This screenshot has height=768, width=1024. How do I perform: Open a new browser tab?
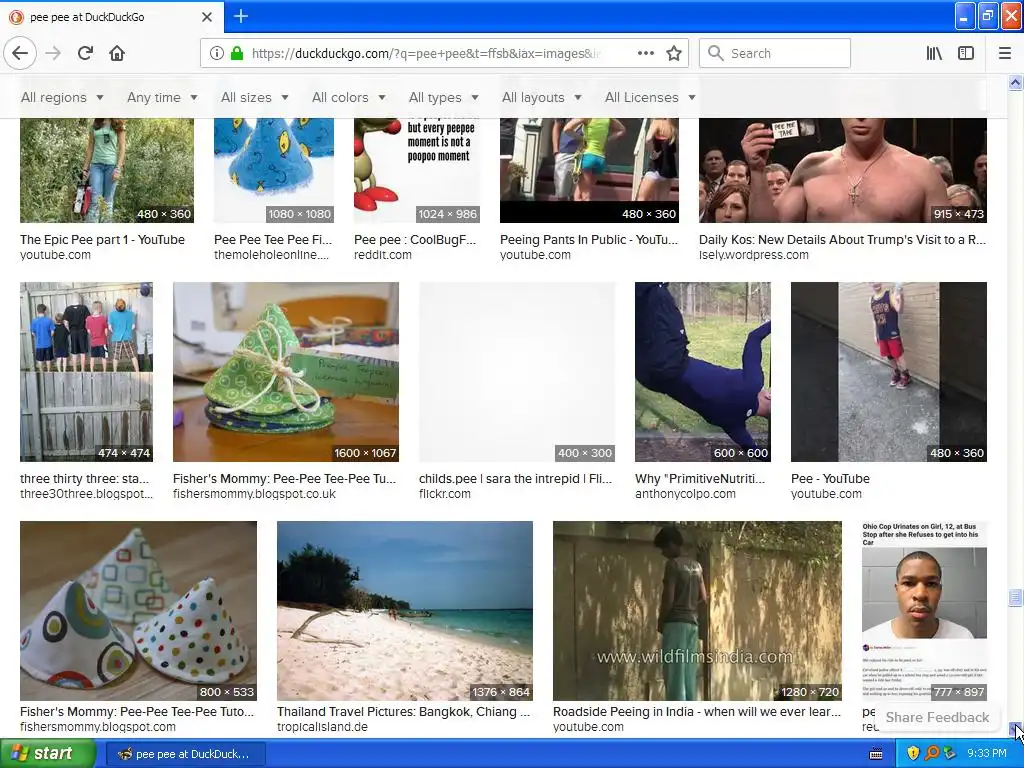pos(240,16)
